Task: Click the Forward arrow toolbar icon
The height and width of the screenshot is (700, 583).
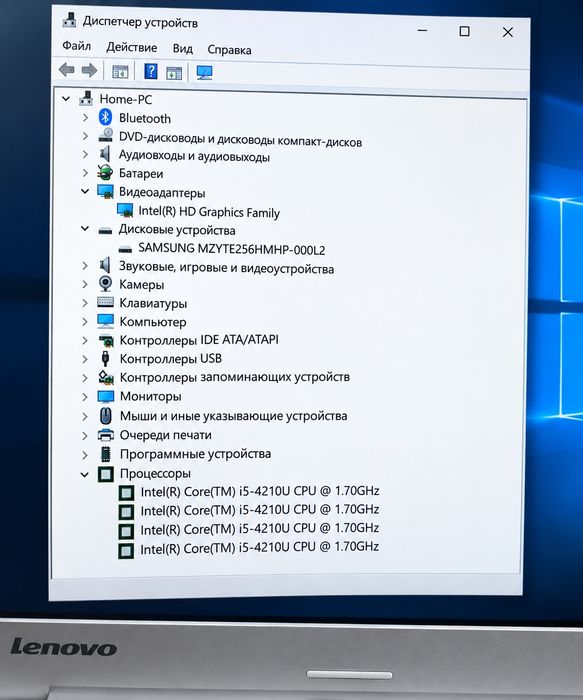Action: tap(89, 70)
